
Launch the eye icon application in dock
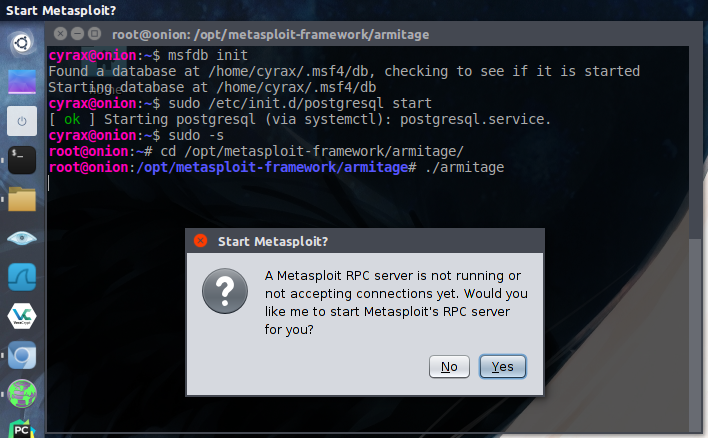point(22,238)
